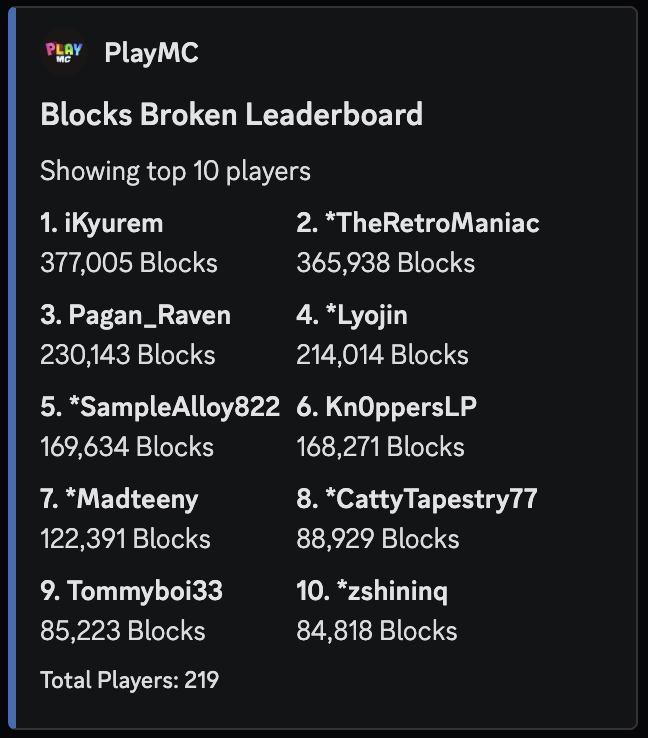The width and height of the screenshot is (648, 738).
Task: Click eighth place player *CattyTapestry77
Action: click(x=417, y=499)
